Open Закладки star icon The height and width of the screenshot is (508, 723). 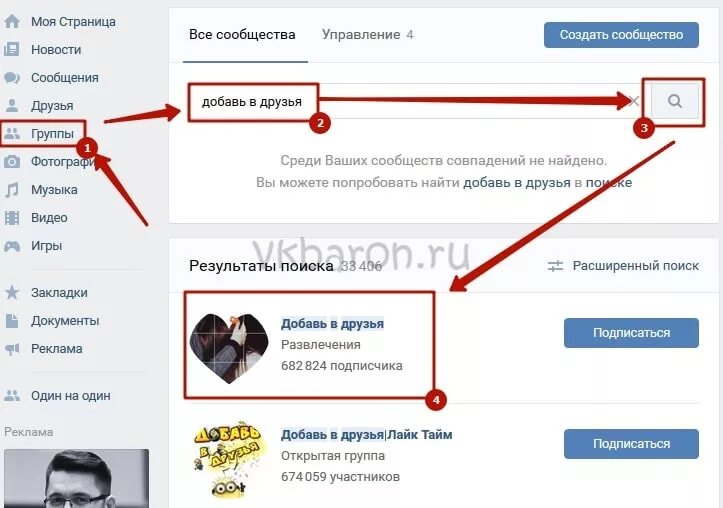pyautogui.click(x=12, y=292)
